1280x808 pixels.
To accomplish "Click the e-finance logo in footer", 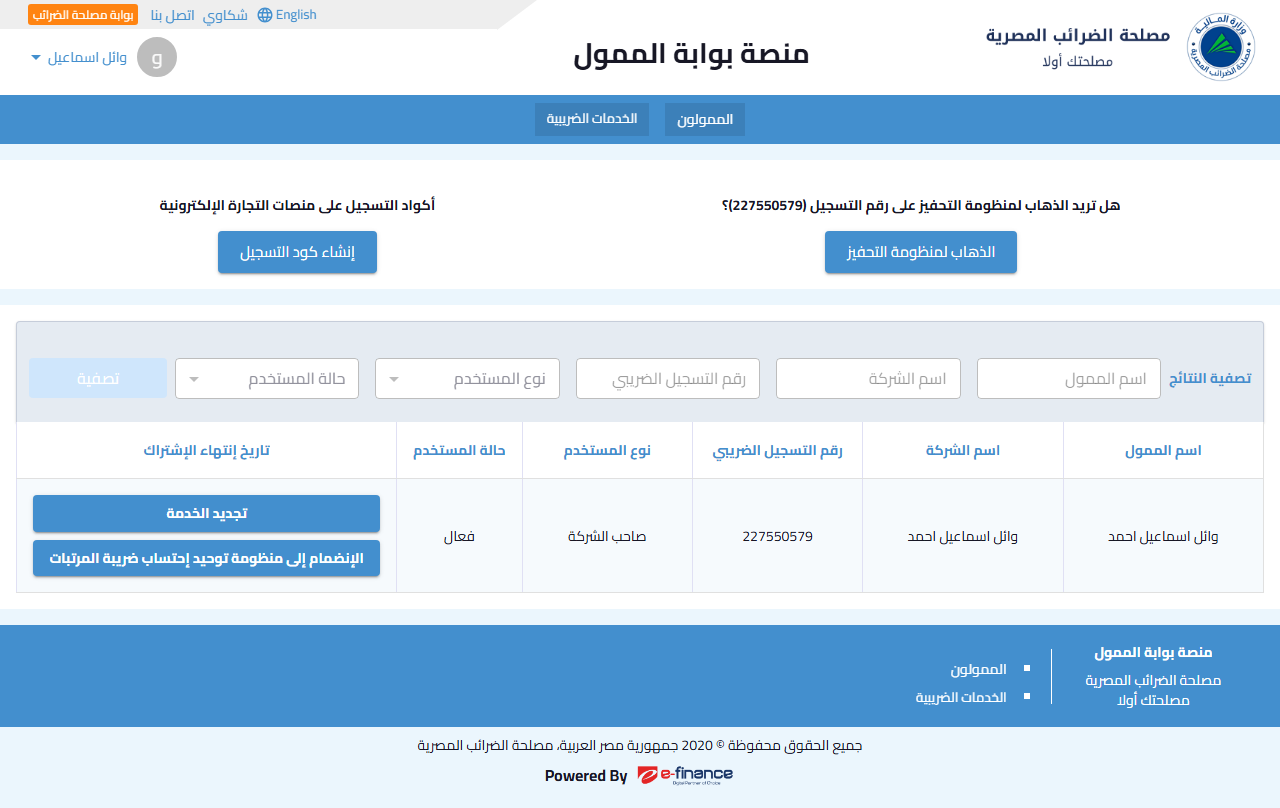I will point(685,775).
